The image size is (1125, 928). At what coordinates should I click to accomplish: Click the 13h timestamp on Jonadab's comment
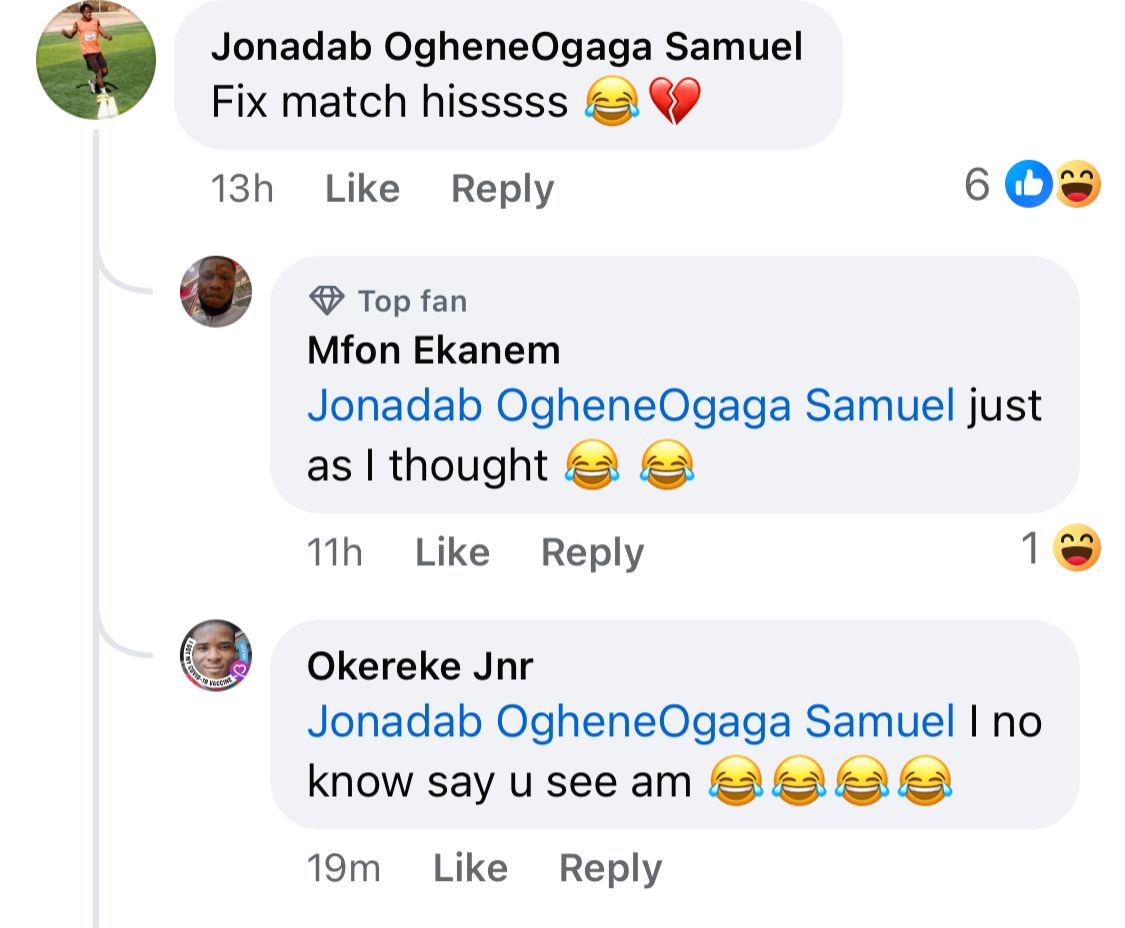(x=242, y=188)
